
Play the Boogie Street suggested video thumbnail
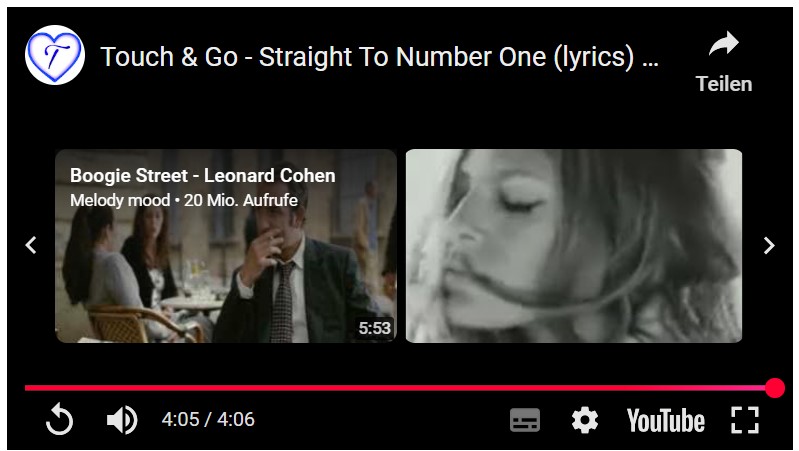[226, 246]
